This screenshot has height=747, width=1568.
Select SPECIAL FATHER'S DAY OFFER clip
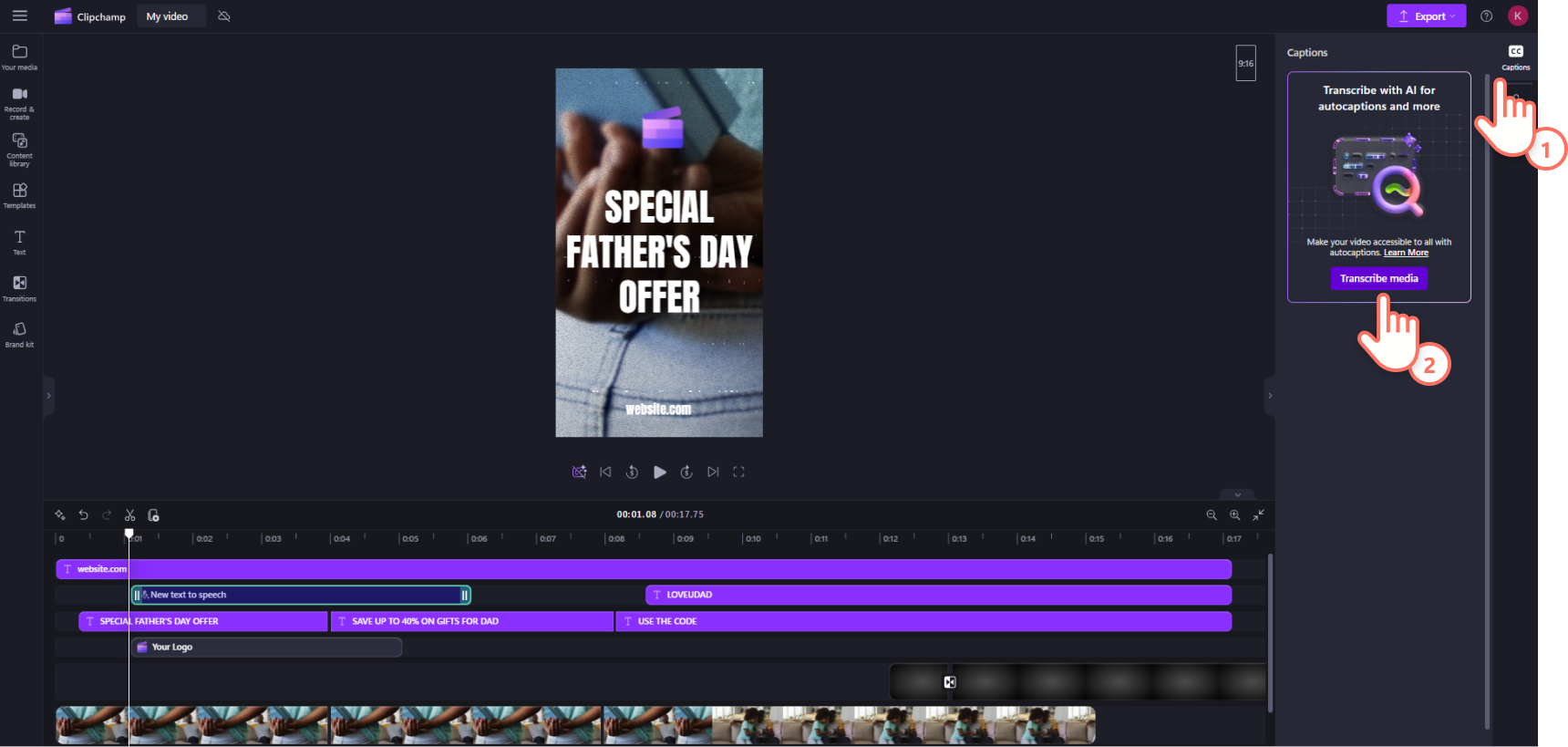[x=203, y=621]
